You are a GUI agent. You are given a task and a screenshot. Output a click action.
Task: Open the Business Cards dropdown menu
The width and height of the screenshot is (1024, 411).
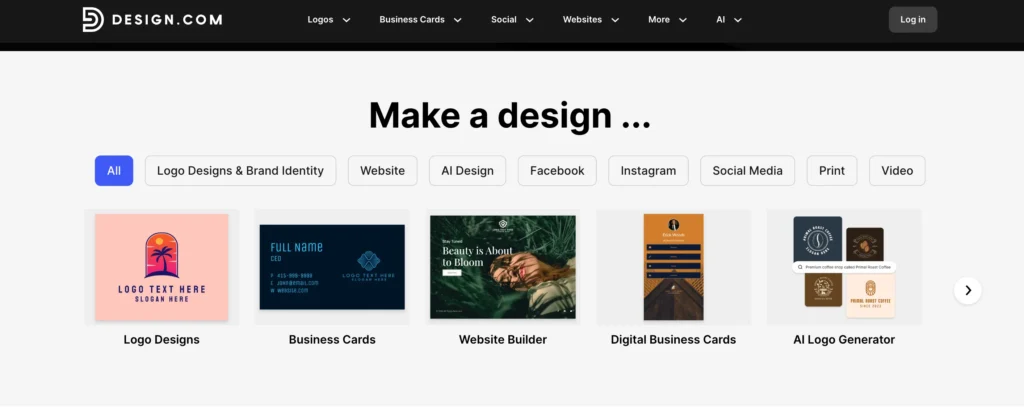(x=420, y=19)
